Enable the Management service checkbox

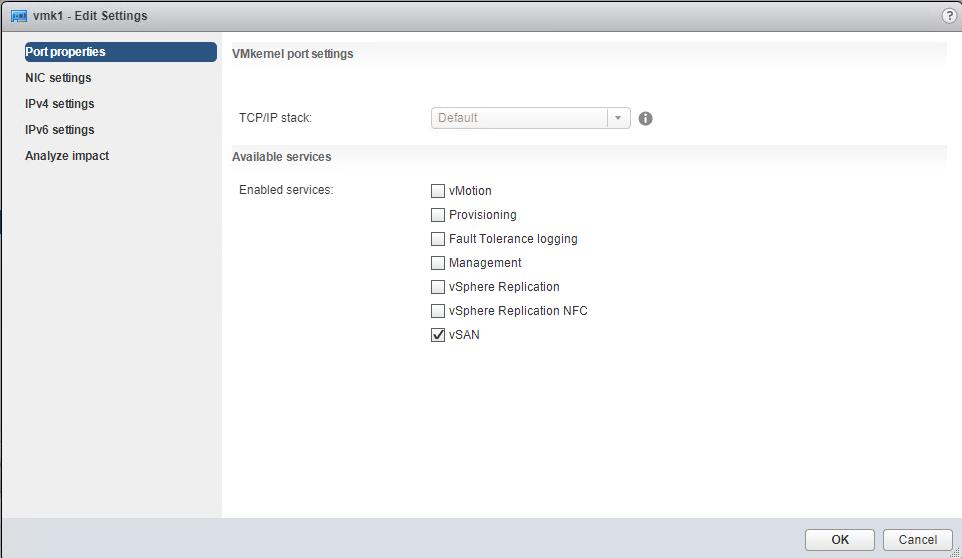(437, 262)
